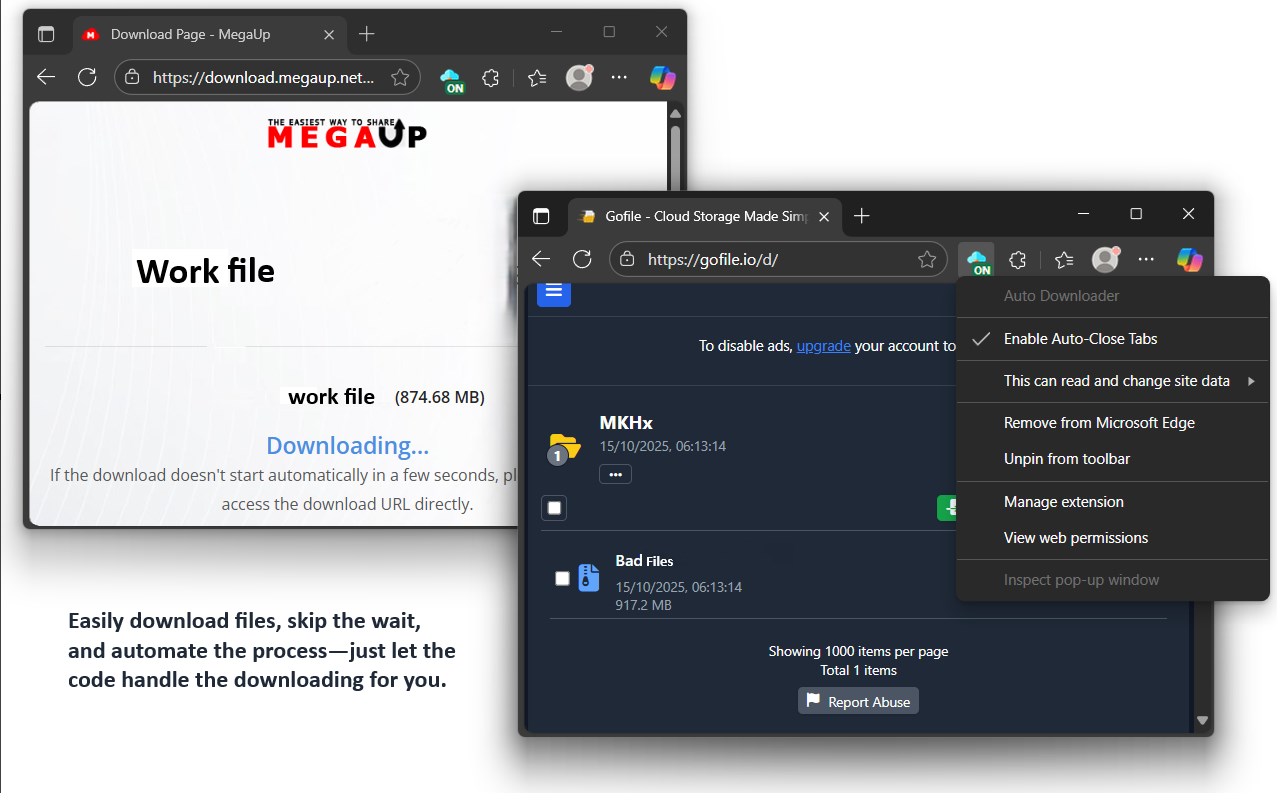Click the tab actions icon in MegaUp window
Viewport: 1280px width, 800px height.
coord(46,34)
